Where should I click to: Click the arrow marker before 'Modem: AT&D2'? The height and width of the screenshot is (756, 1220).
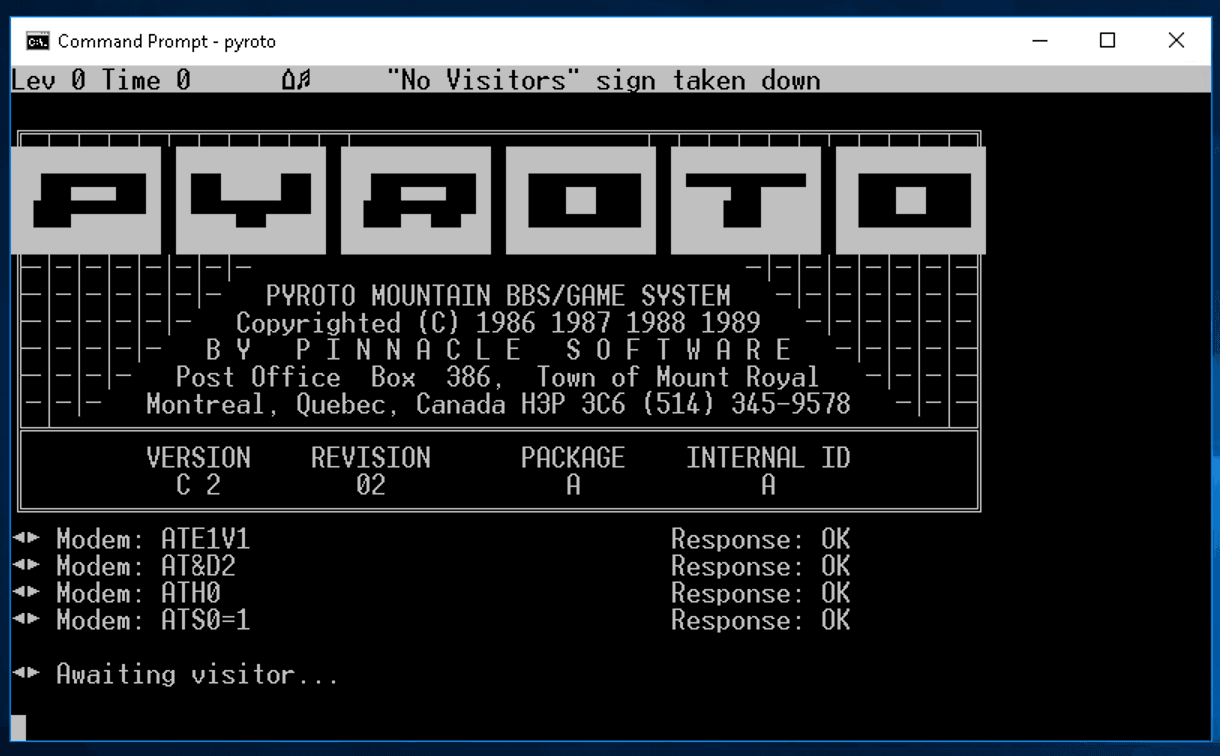pos(26,566)
